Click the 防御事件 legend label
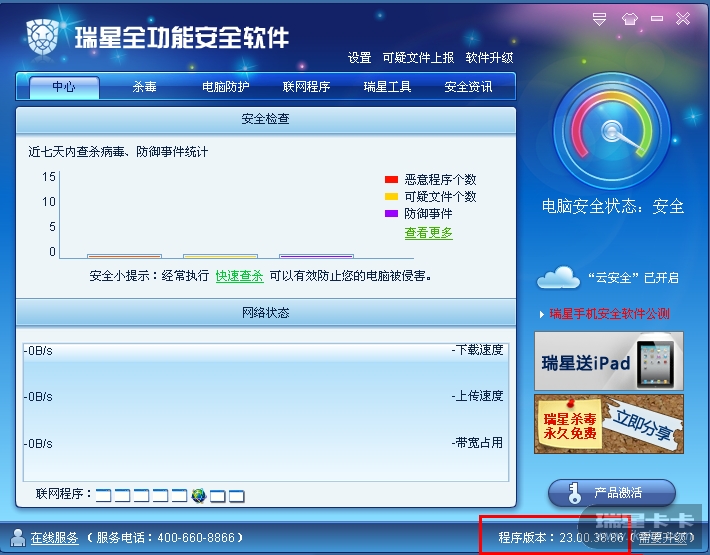 point(428,214)
